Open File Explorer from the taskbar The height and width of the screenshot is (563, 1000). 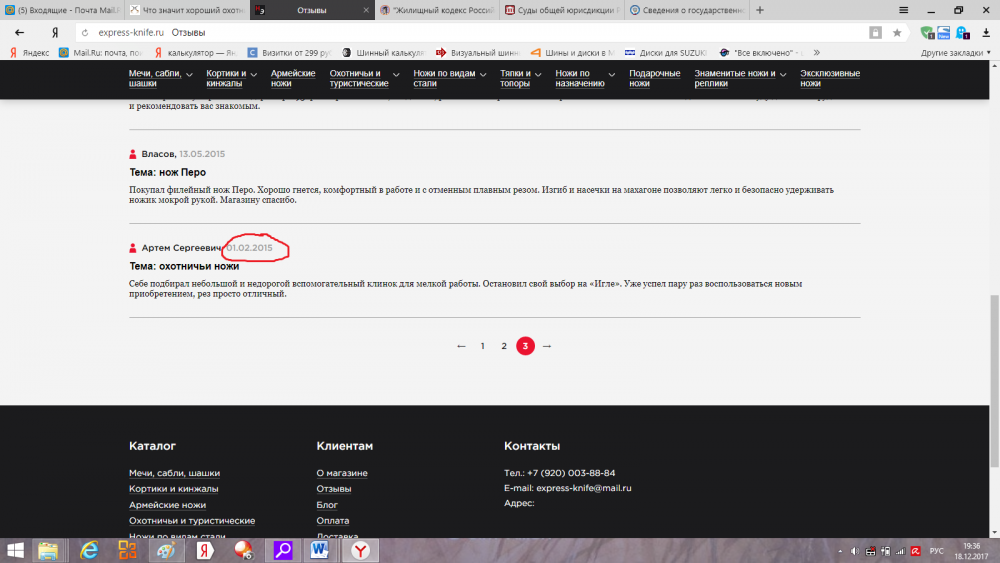pos(48,549)
